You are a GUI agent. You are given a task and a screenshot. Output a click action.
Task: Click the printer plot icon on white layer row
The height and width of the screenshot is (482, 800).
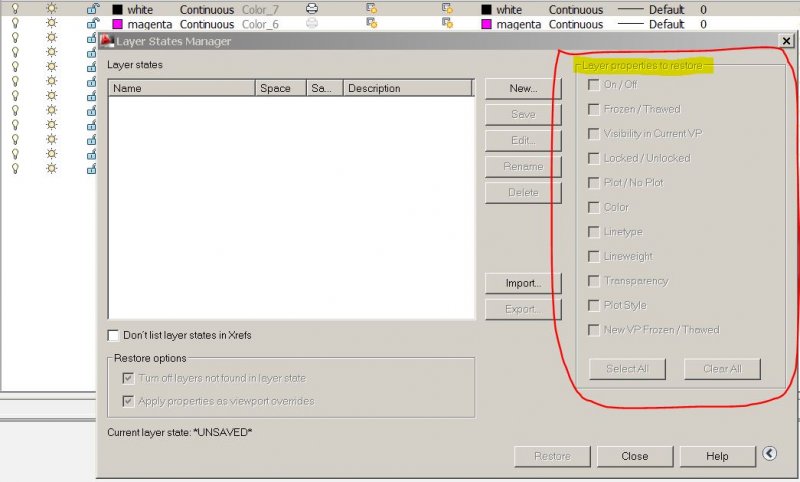[x=312, y=9]
